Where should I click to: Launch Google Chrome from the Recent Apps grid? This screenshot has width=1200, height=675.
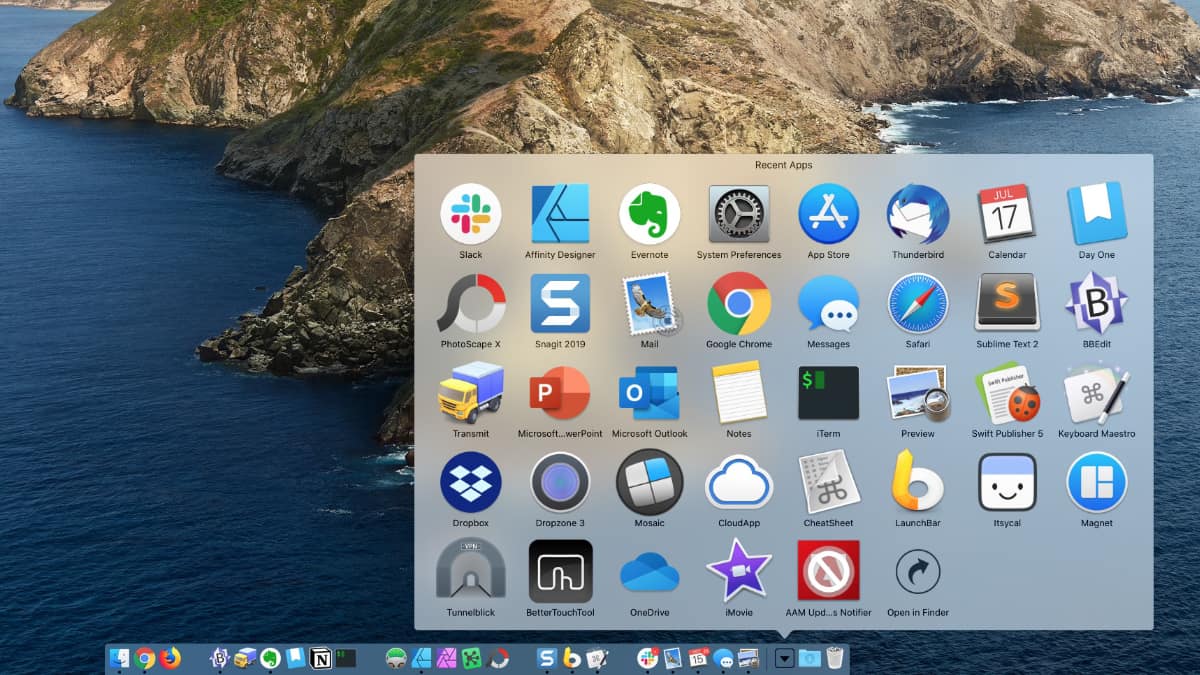[x=739, y=303]
